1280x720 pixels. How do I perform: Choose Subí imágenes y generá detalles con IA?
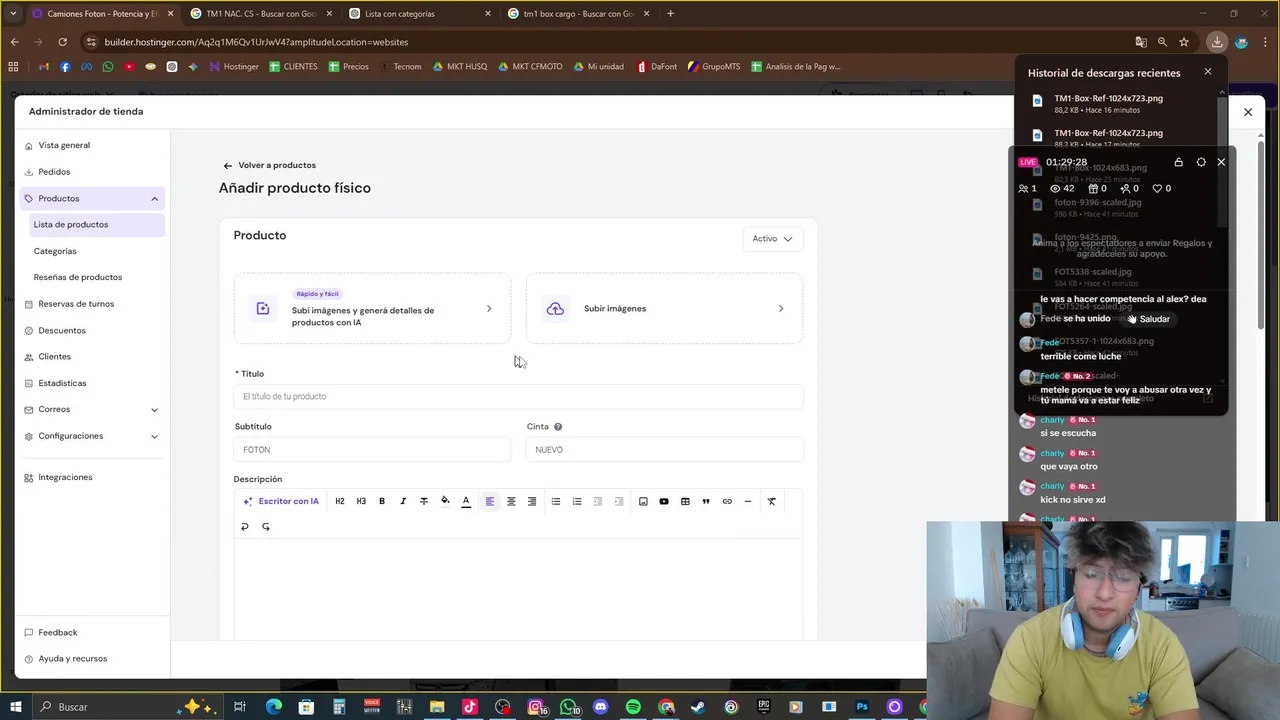pos(372,309)
